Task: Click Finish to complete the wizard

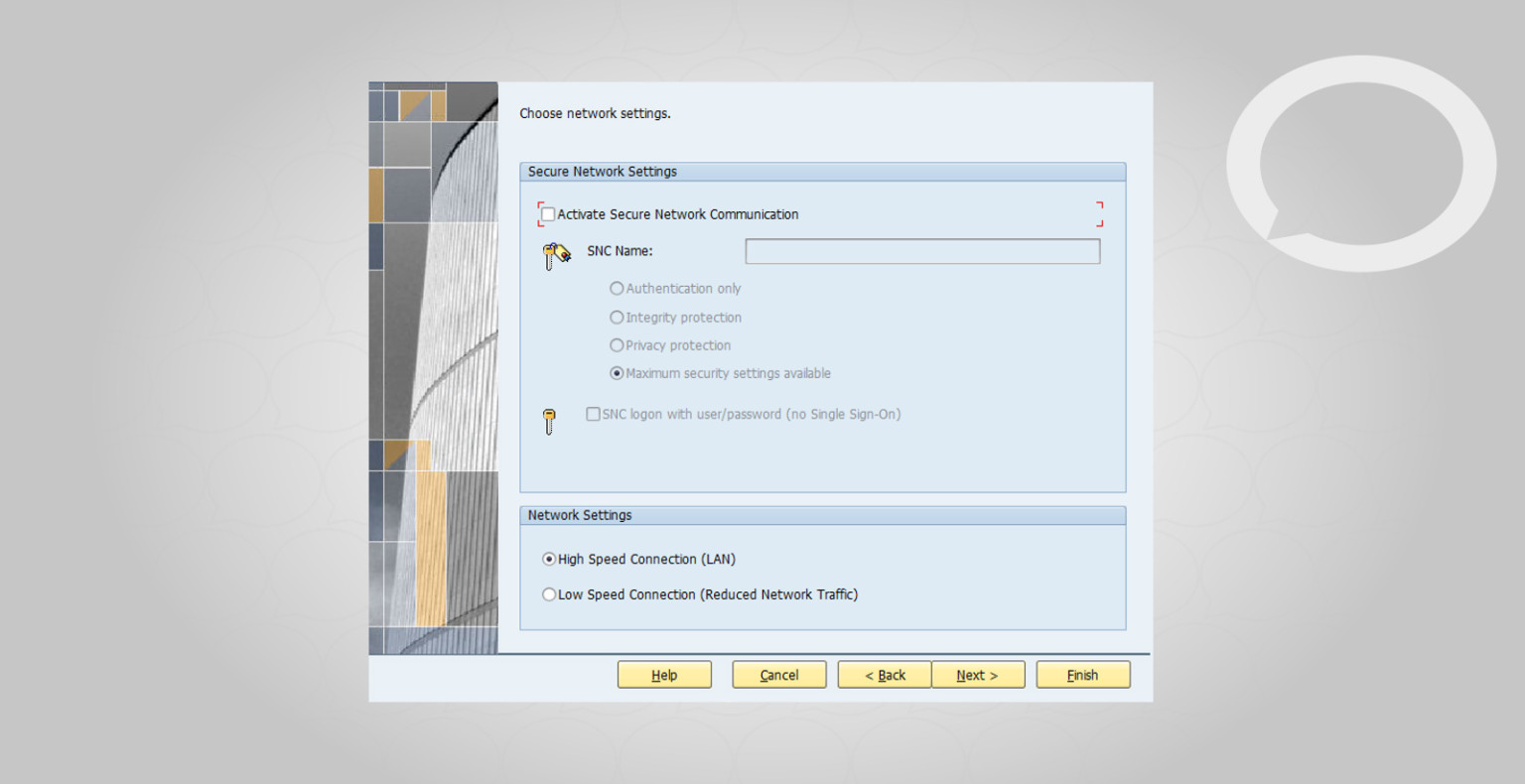Action: (1083, 675)
